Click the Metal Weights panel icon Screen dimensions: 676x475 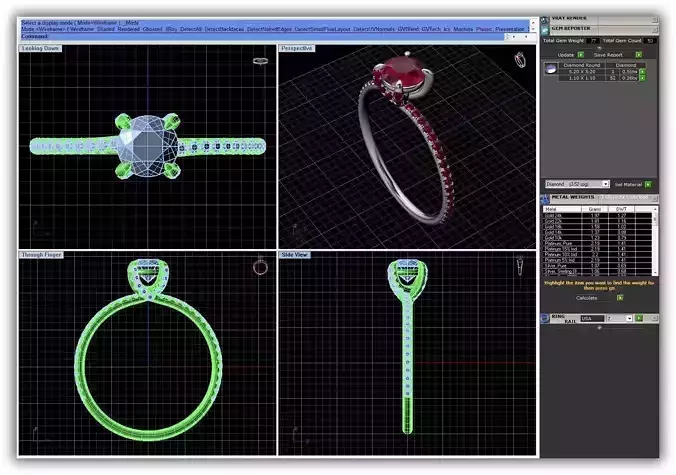pyautogui.click(x=545, y=199)
